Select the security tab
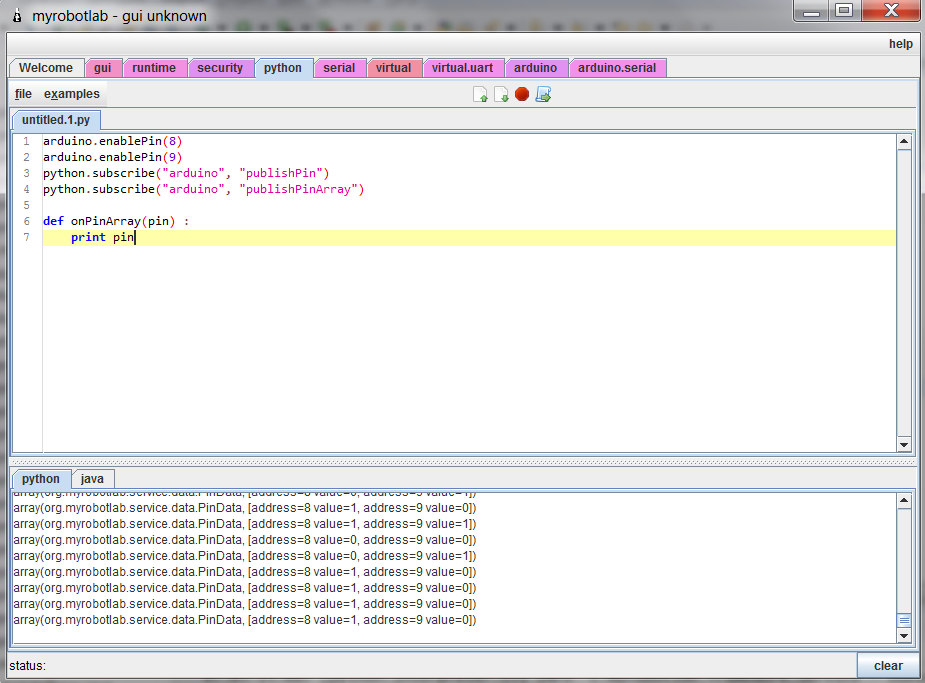Screen dimensions: 925x683 [220, 68]
